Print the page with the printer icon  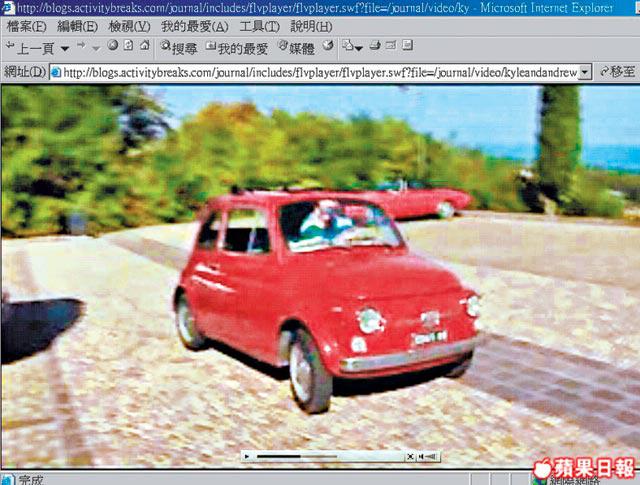click(x=375, y=45)
